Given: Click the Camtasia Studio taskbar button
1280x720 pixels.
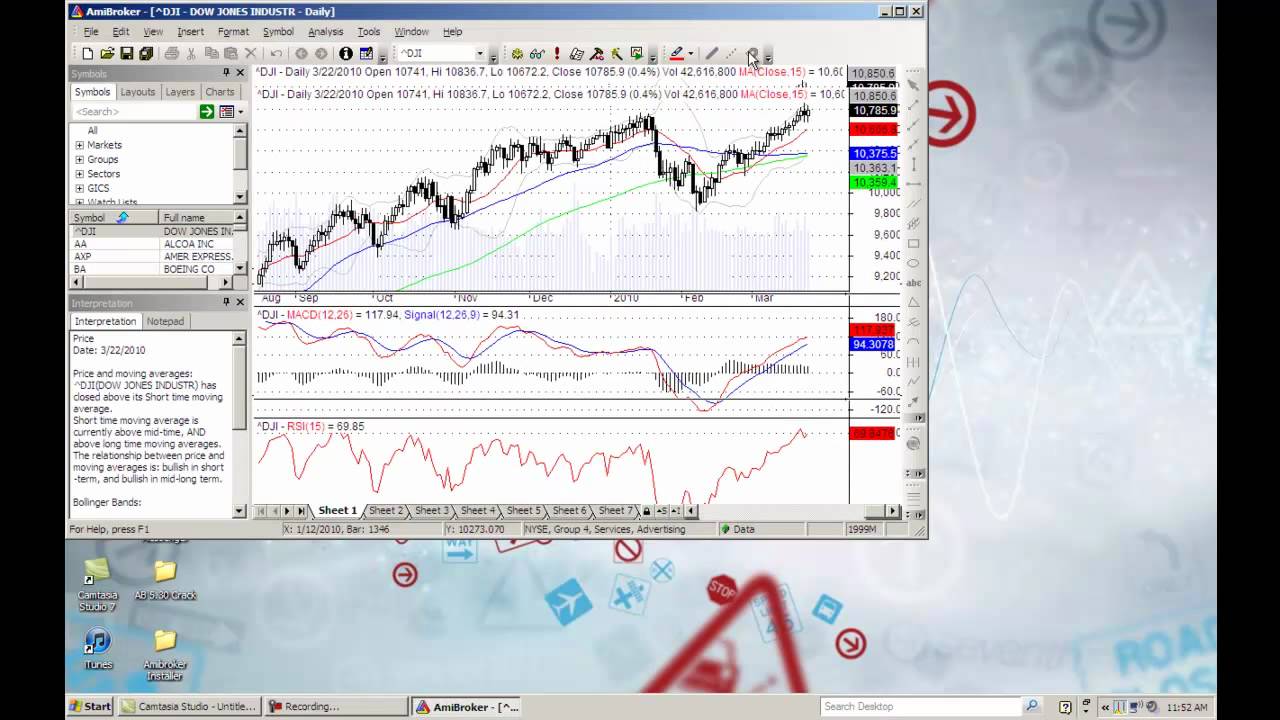Looking at the screenshot, I should click(x=189, y=706).
